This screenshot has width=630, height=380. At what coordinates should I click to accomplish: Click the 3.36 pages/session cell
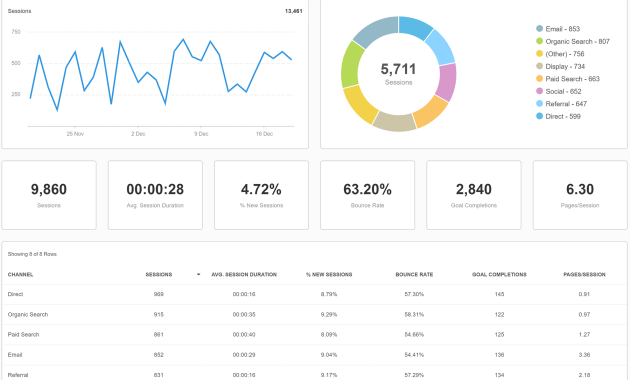pyautogui.click(x=584, y=355)
